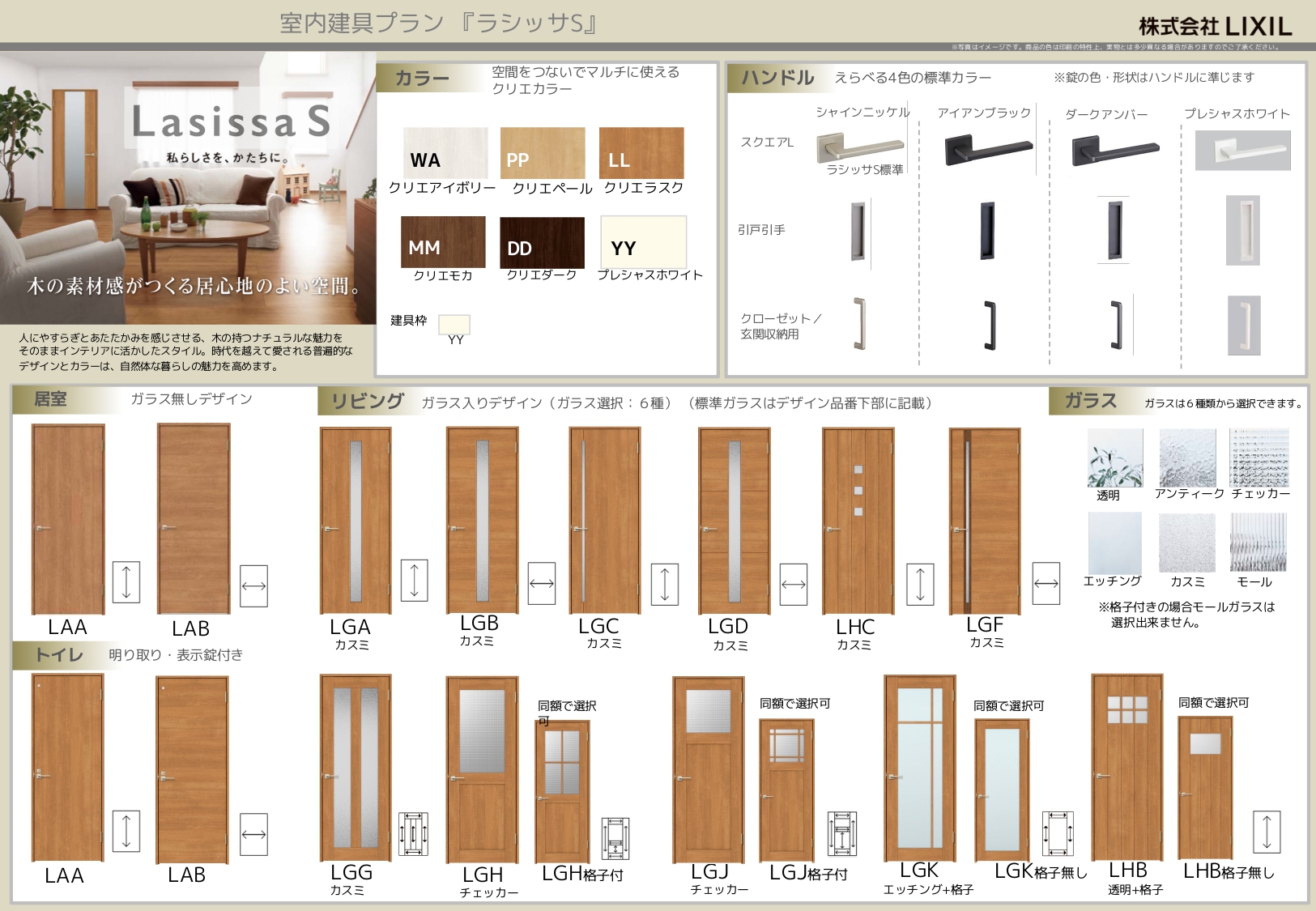This screenshot has height=911, width=1316.
Task: Click grain direction icon beside LGH格子付 door
Action: pyautogui.click(x=615, y=838)
